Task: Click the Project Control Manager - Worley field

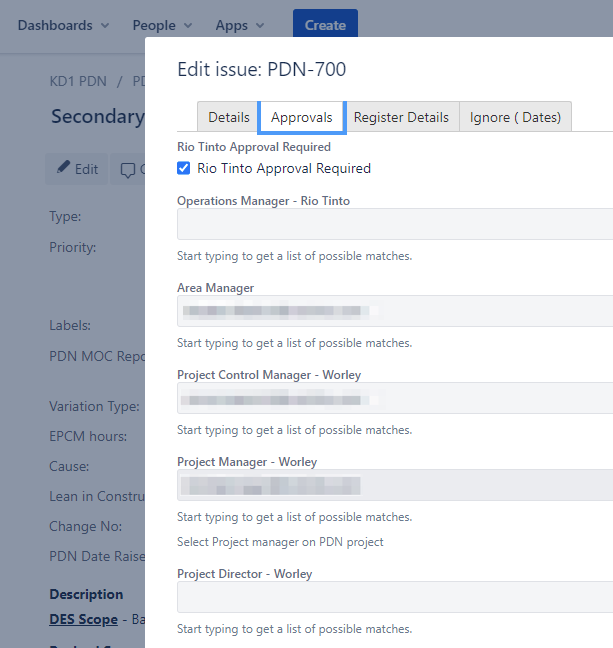Action: coord(395,398)
